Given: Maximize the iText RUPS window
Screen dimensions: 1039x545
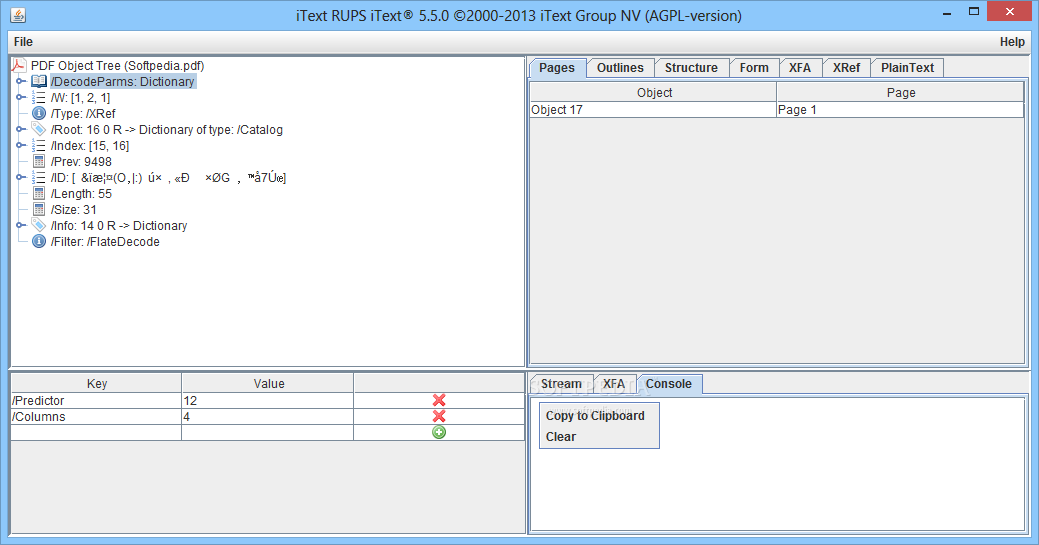Looking at the screenshot, I should pos(974,11).
